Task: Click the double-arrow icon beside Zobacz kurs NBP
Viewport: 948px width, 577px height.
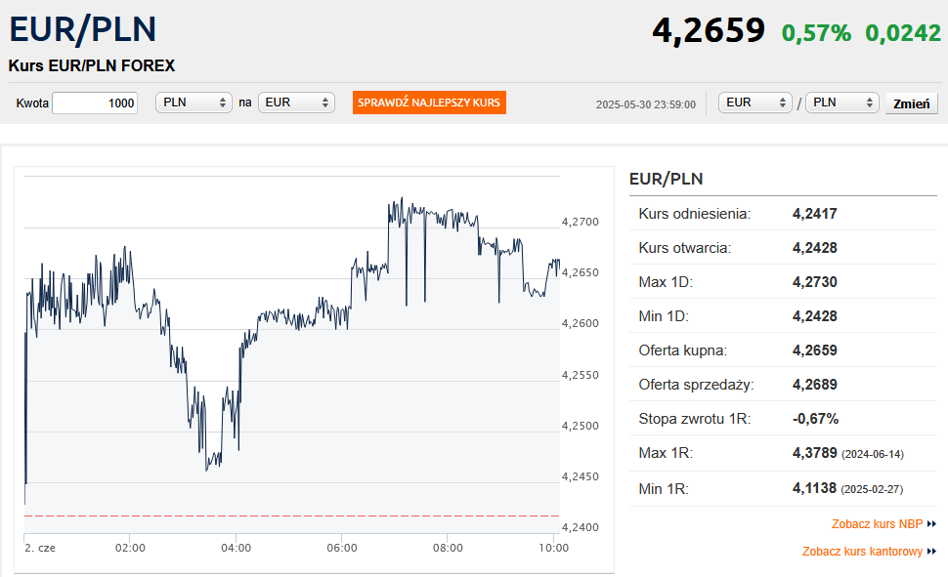Action: click(x=931, y=524)
